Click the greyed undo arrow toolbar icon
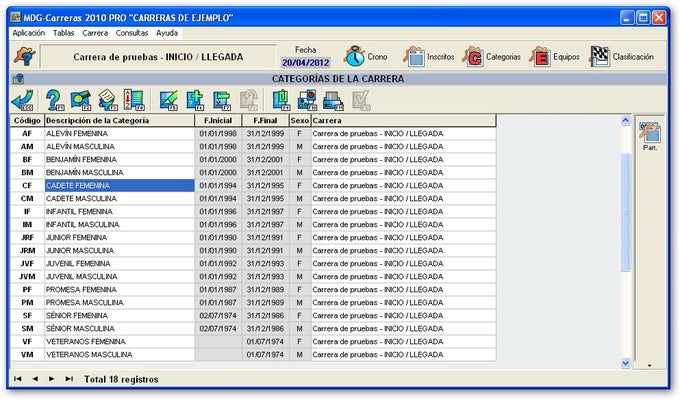Screen dimensions: 680x399 [x=249, y=100]
